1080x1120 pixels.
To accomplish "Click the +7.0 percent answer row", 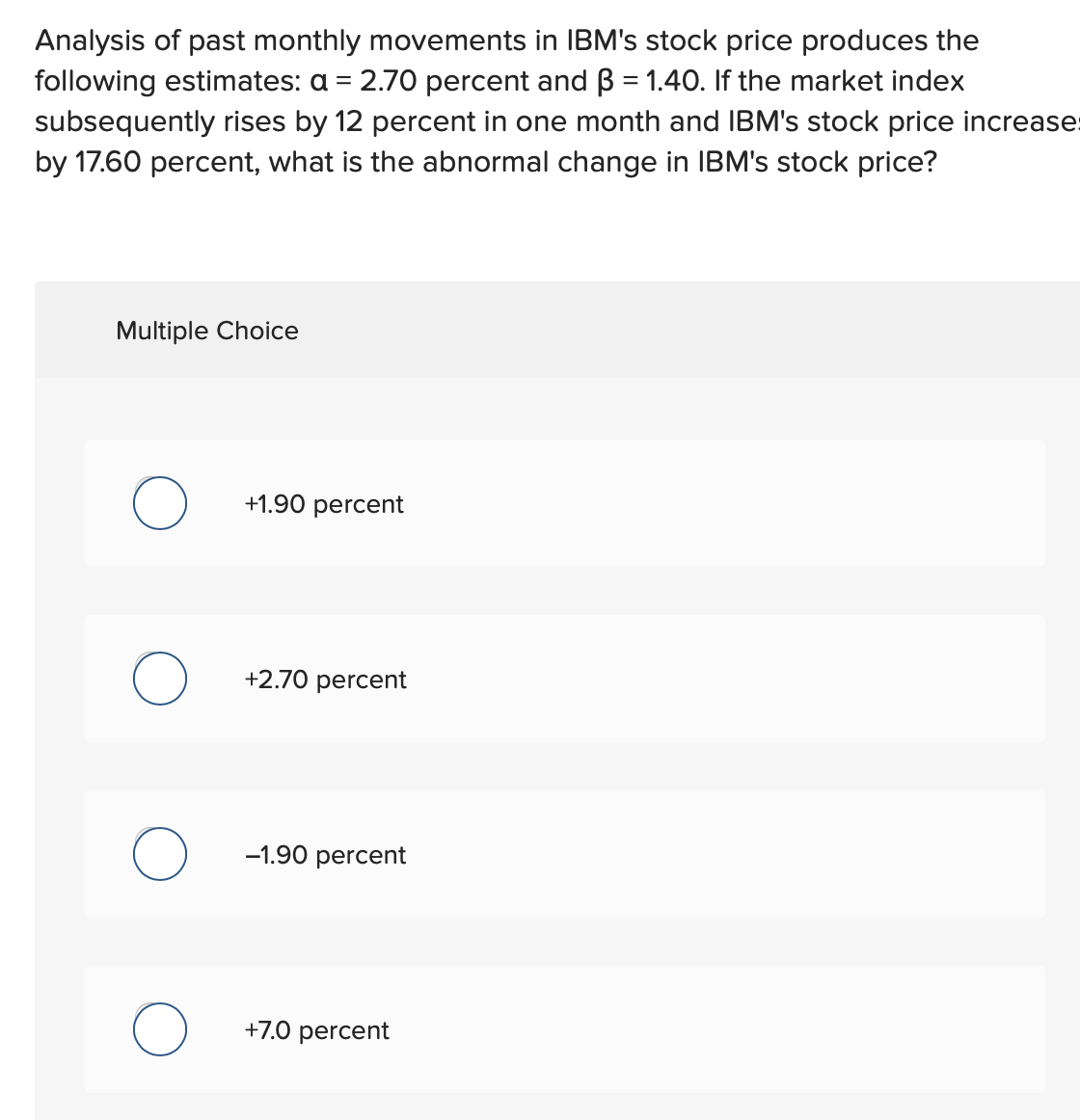I will pyautogui.click(x=564, y=1028).
